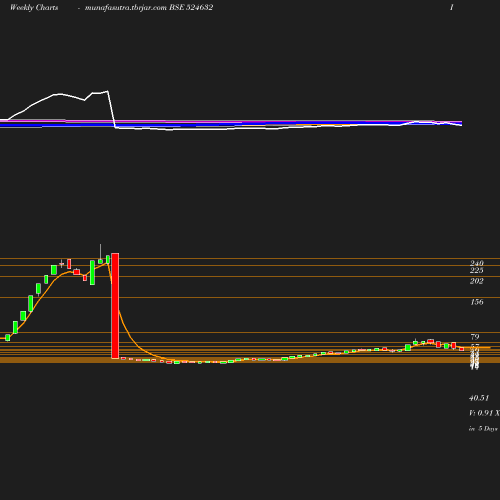Click the 'BSE 524632' symbol label
Viewport: 500px width, 500px height.
tap(191, 7)
